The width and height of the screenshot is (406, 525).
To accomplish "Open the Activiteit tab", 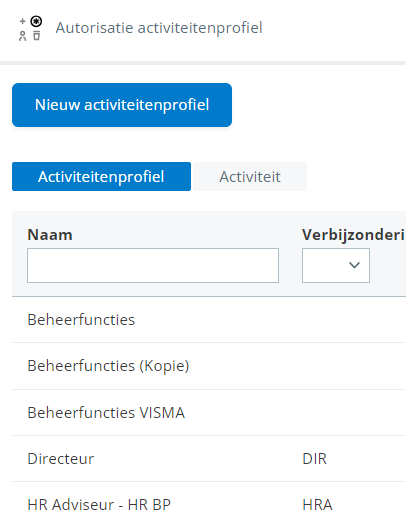I will pyautogui.click(x=250, y=176).
